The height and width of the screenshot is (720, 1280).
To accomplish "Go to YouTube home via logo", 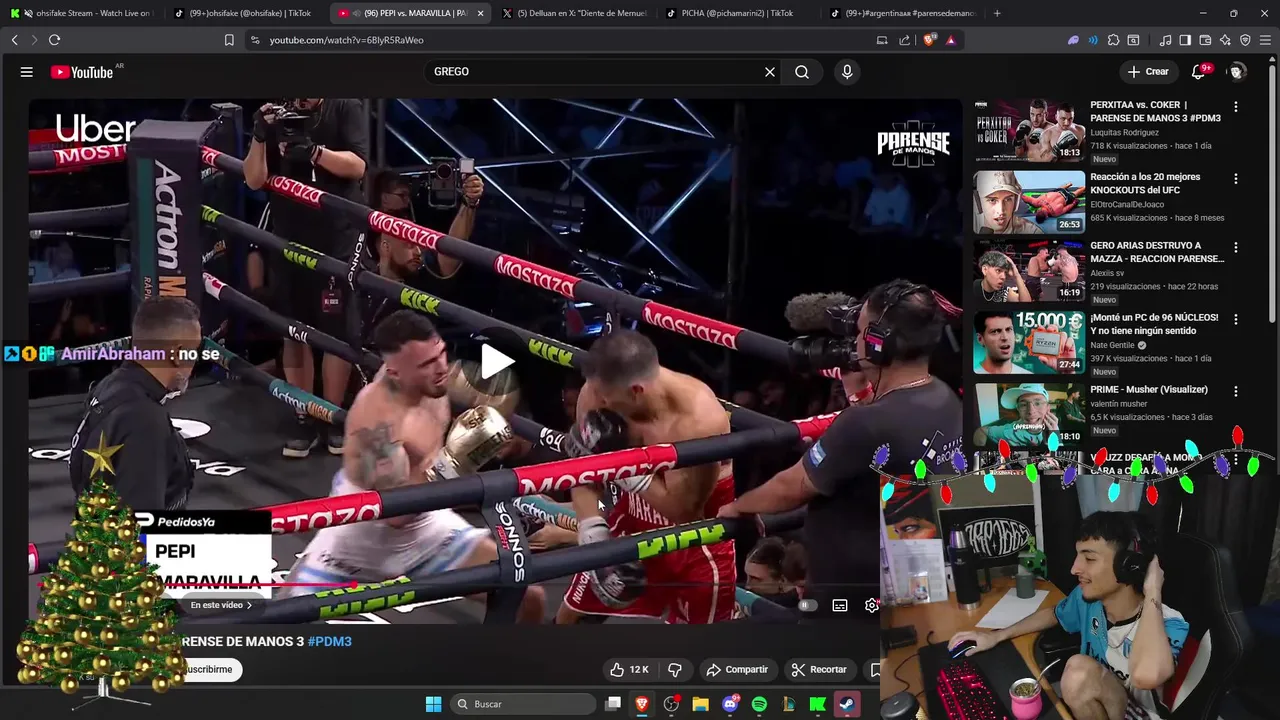I will pyautogui.click(x=82, y=72).
